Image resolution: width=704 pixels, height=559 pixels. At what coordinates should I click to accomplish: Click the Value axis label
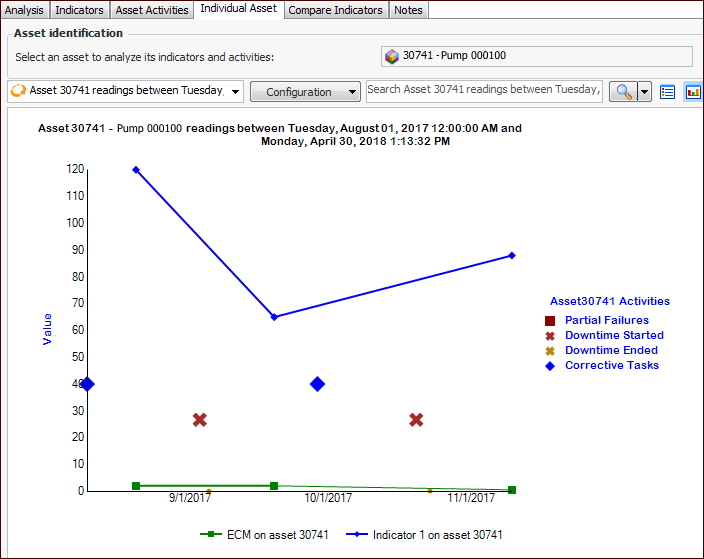[47, 329]
